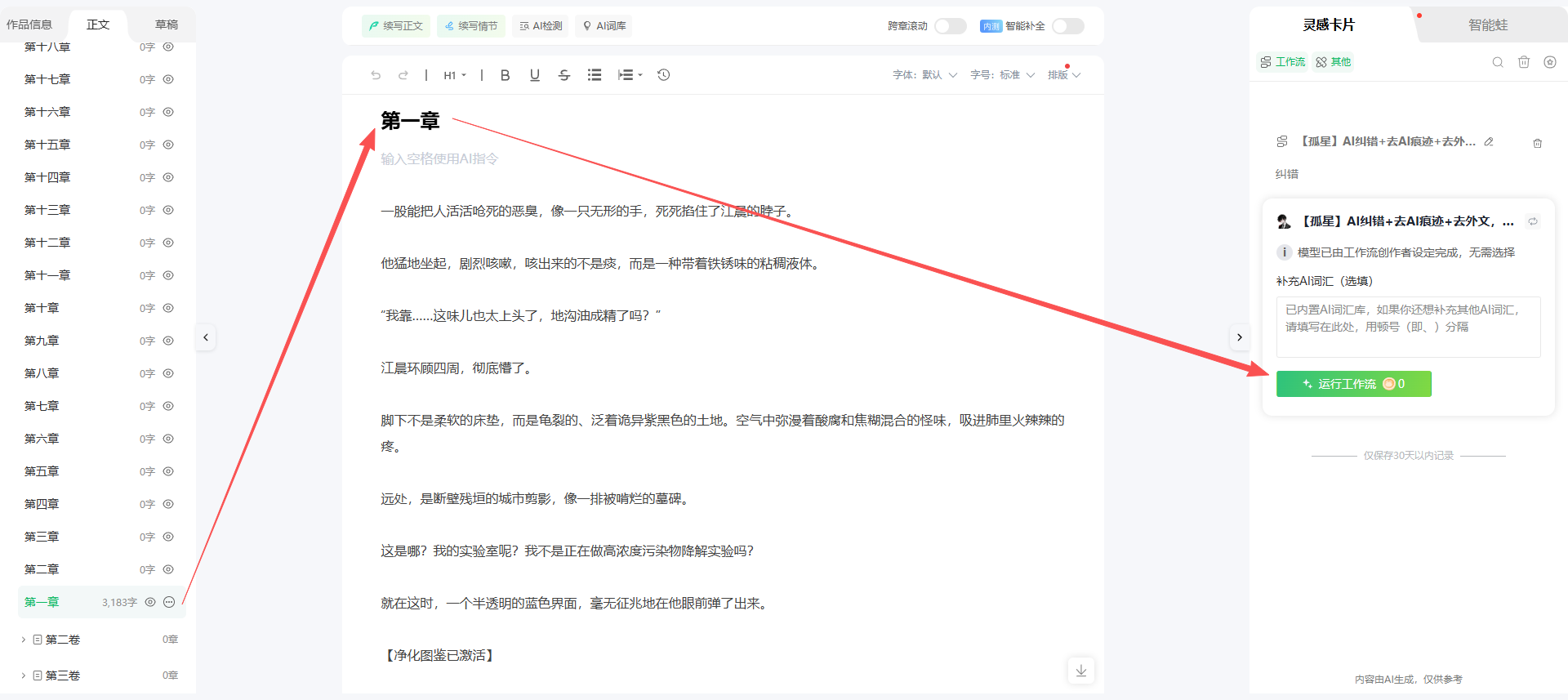The image size is (1568, 700).
Task: Apply underline formatting
Action: point(535,75)
